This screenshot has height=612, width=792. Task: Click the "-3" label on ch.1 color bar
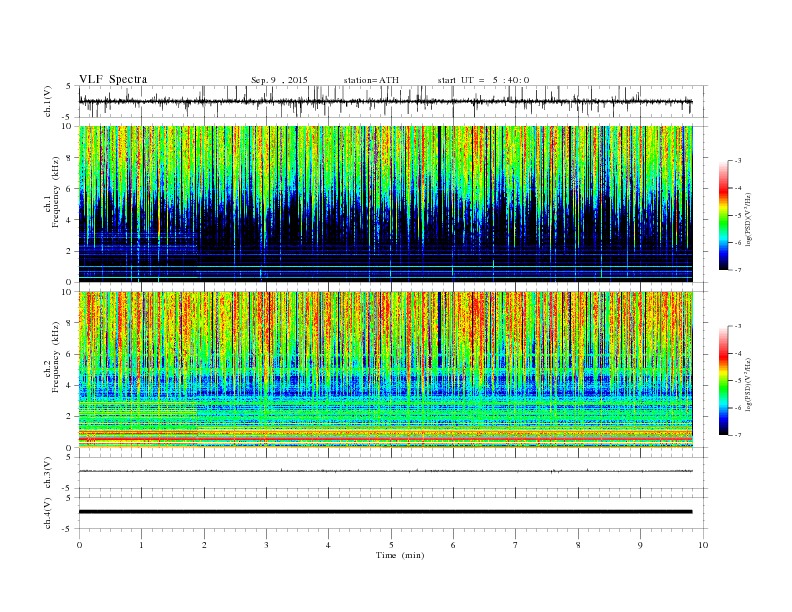[x=737, y=161]
